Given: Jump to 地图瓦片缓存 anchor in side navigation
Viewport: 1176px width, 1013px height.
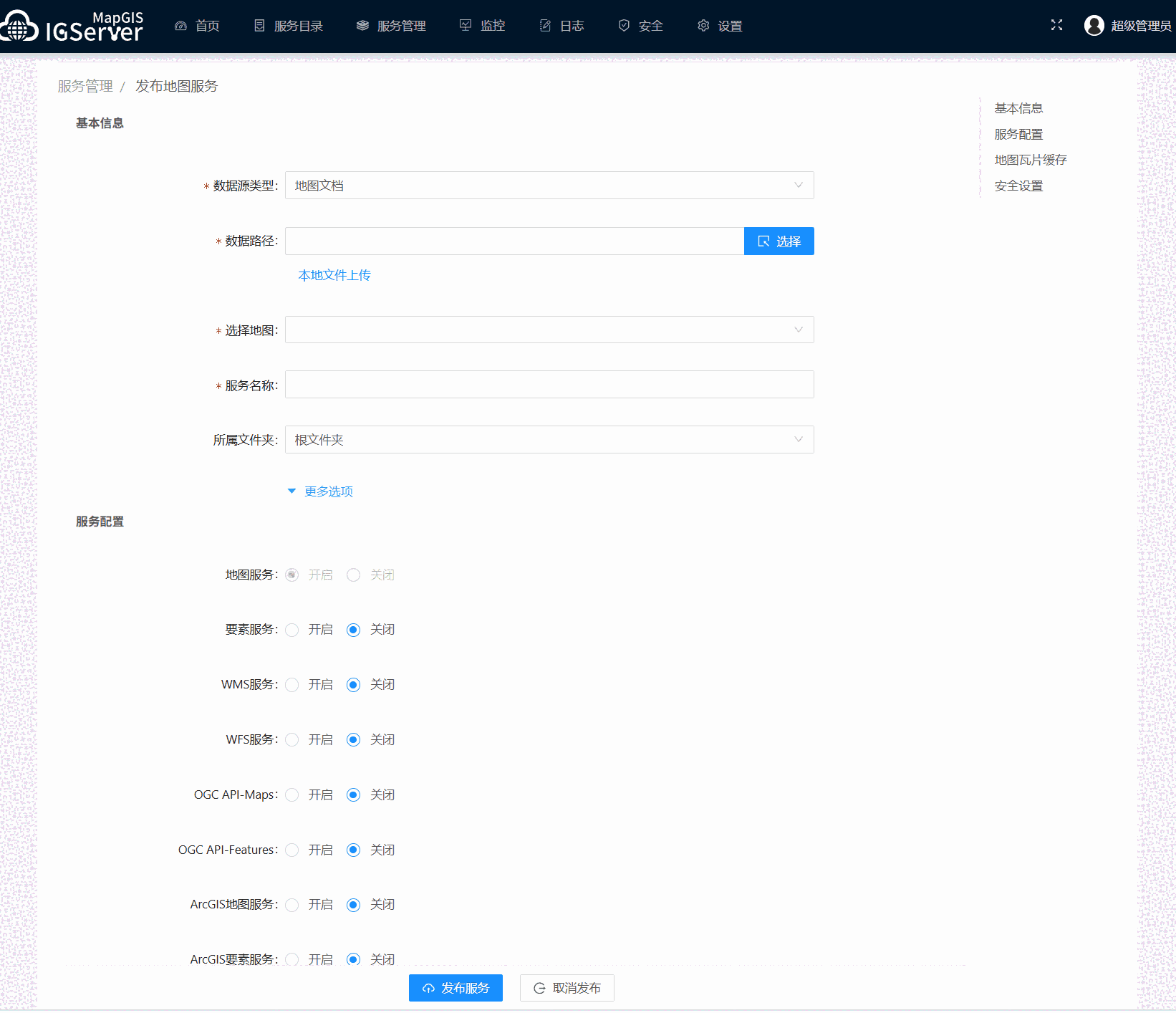Looking at the screenshot, I should click(x=1031, y=160).
